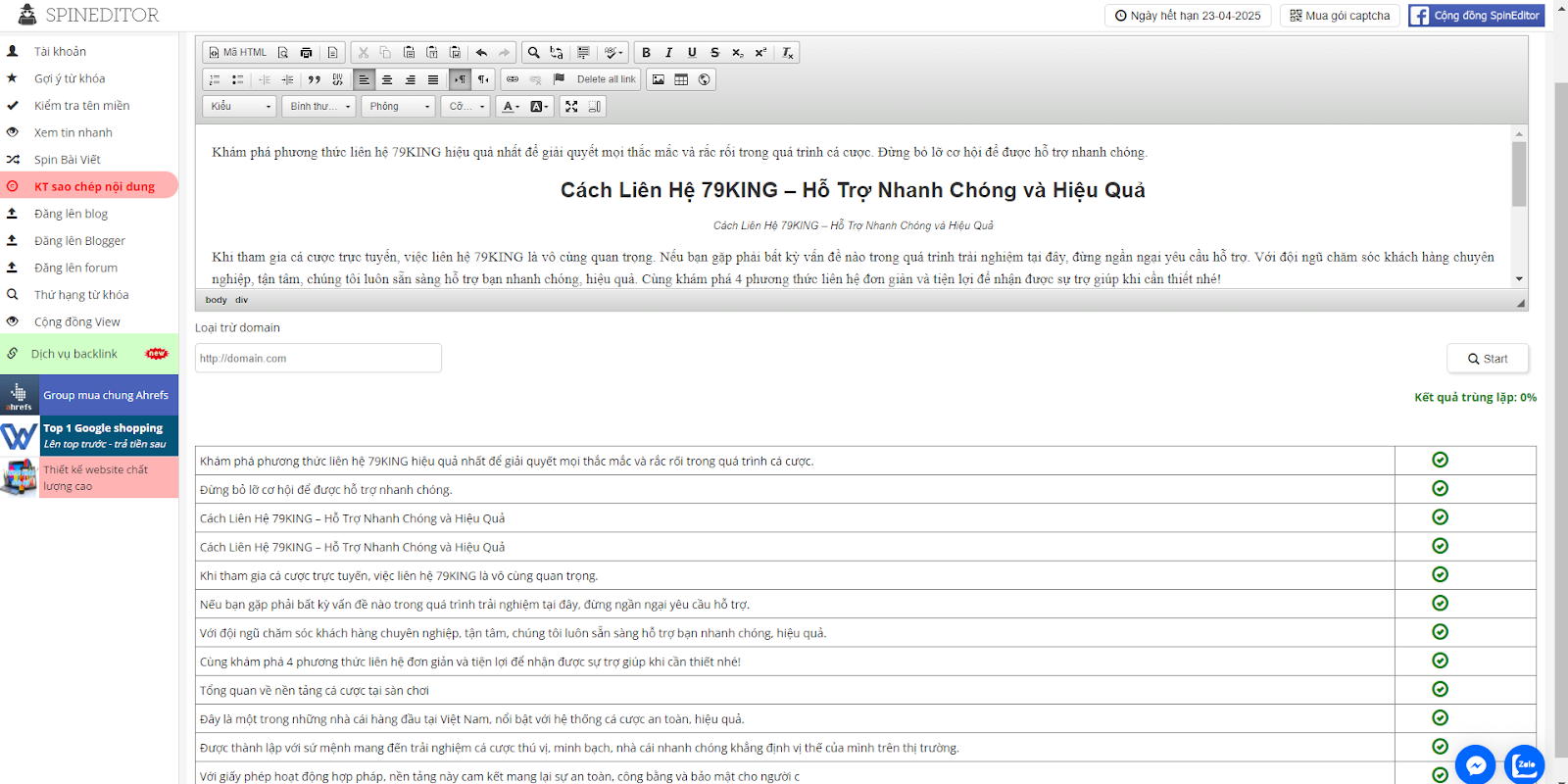Open the Cỡ font size dropdown
1568x784 pixels.
tap(465, 106)
